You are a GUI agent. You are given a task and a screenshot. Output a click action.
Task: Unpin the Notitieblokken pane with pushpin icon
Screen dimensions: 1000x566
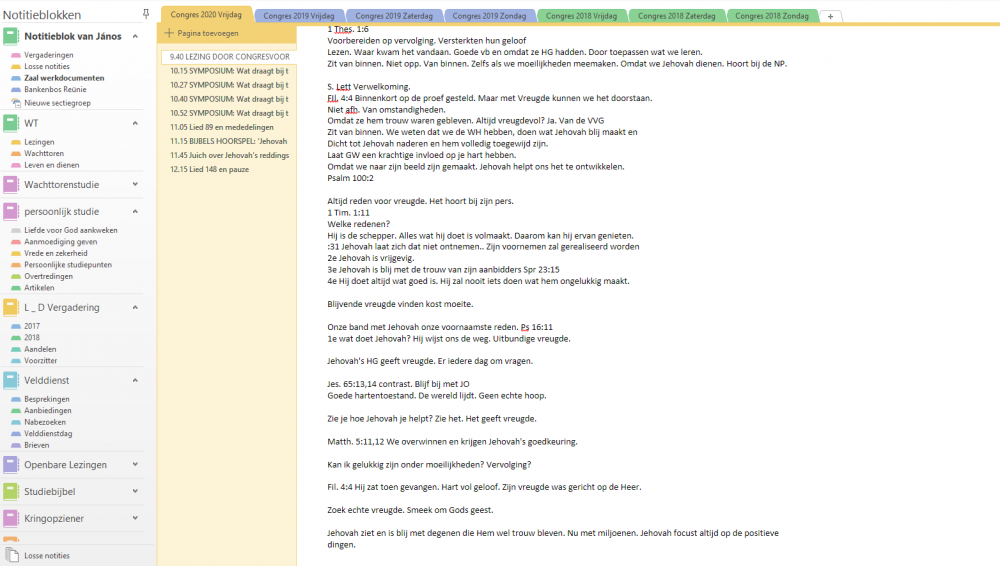(x=147, y=14)
